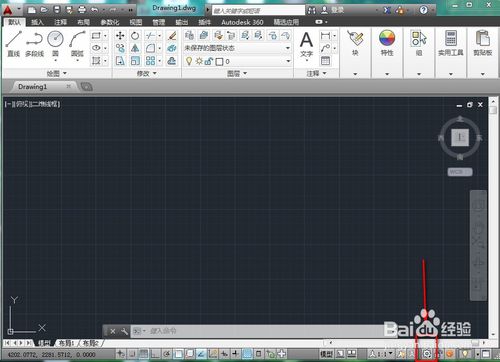This screenshot has width=500, height=362.
Task: Select the Rectangular Array tool
Action: point(150,61)
